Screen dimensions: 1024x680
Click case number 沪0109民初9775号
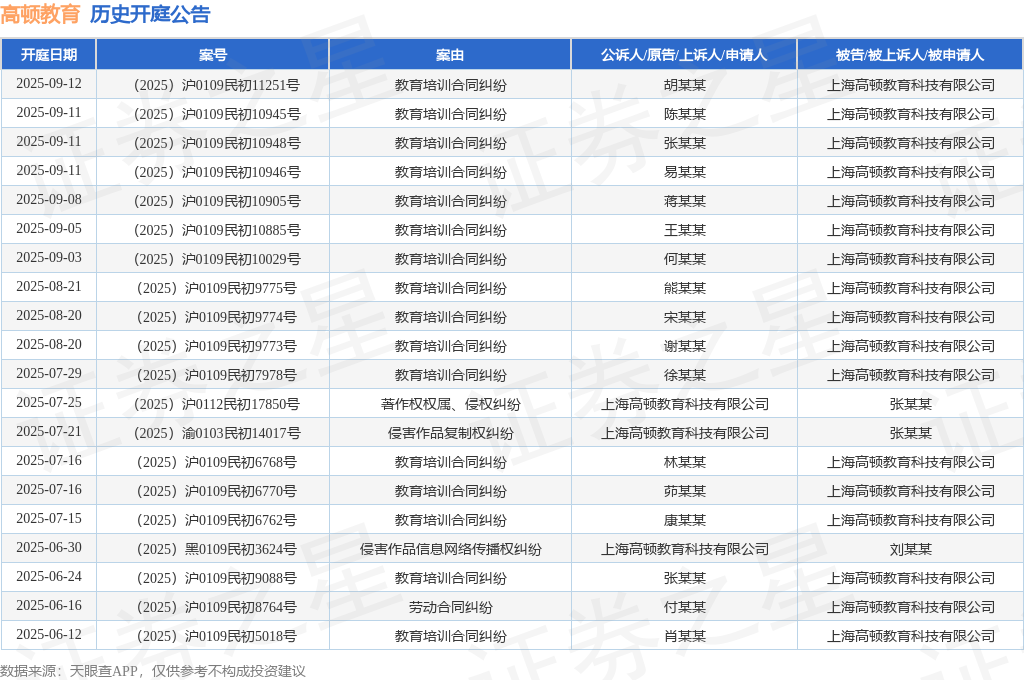pos(241,288)
